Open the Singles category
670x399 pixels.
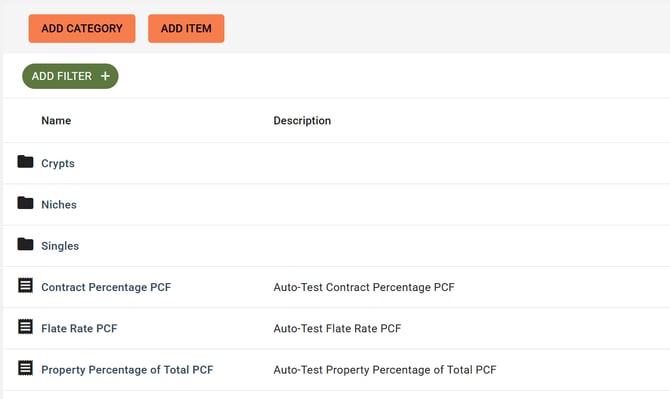point(60,246)
